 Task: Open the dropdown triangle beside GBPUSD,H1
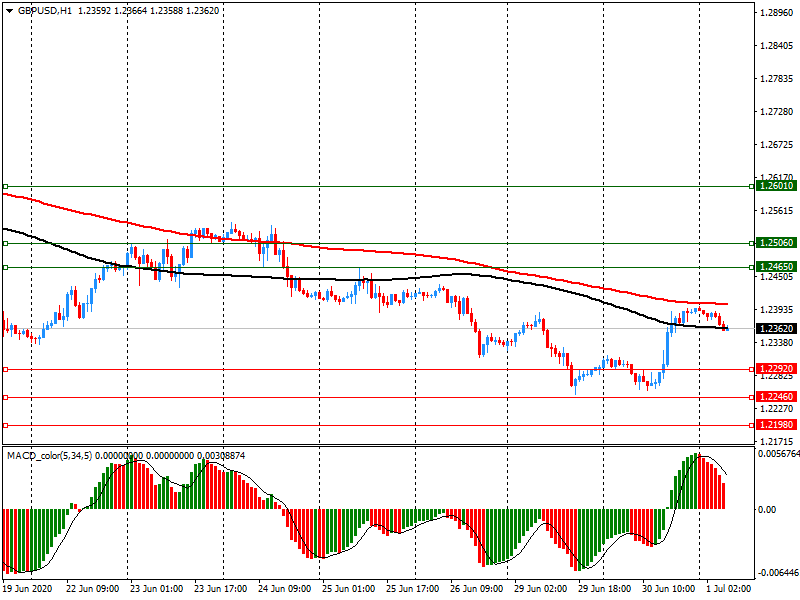click(9, 11)
